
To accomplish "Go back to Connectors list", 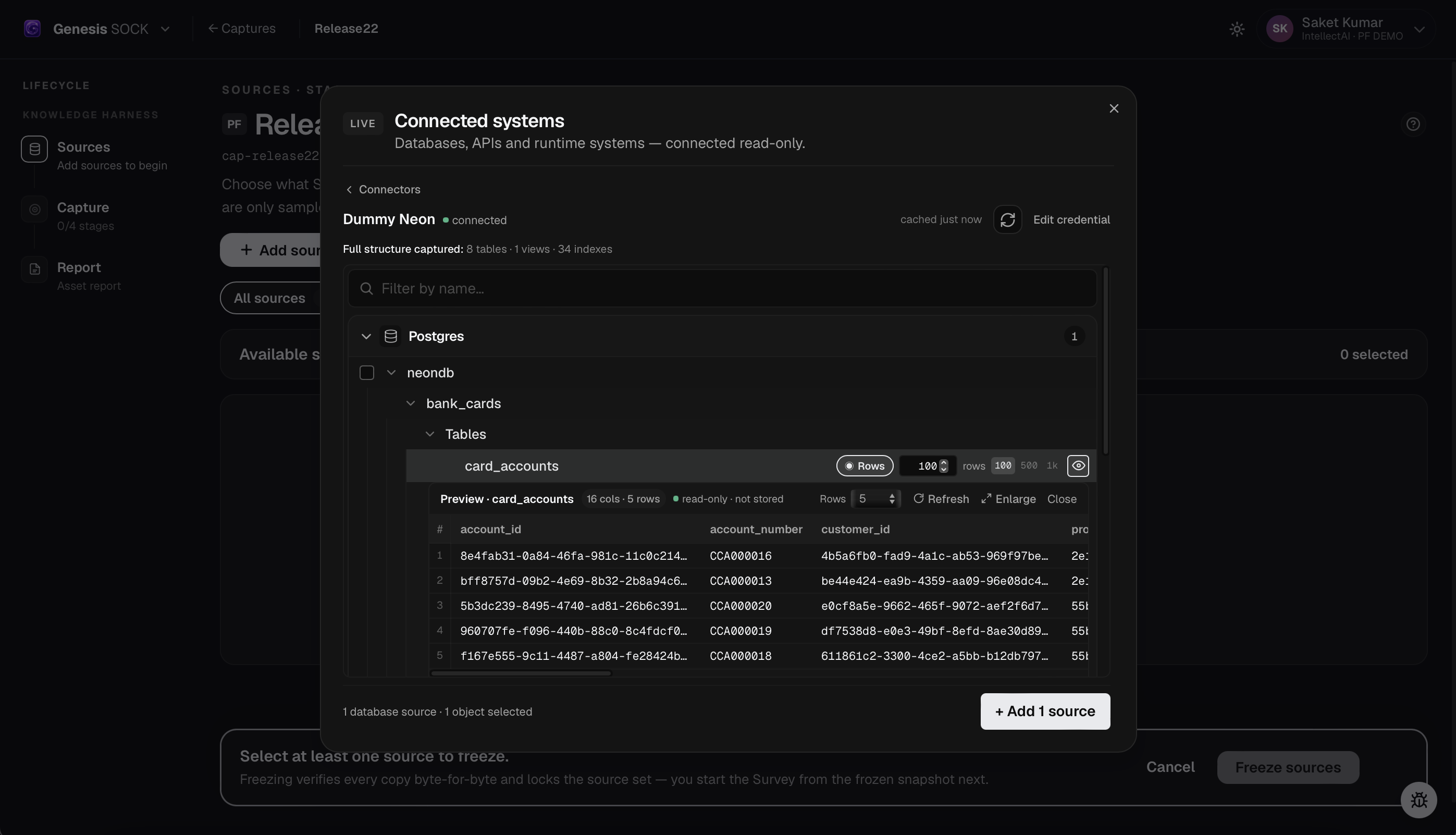I will click(382, 189).
